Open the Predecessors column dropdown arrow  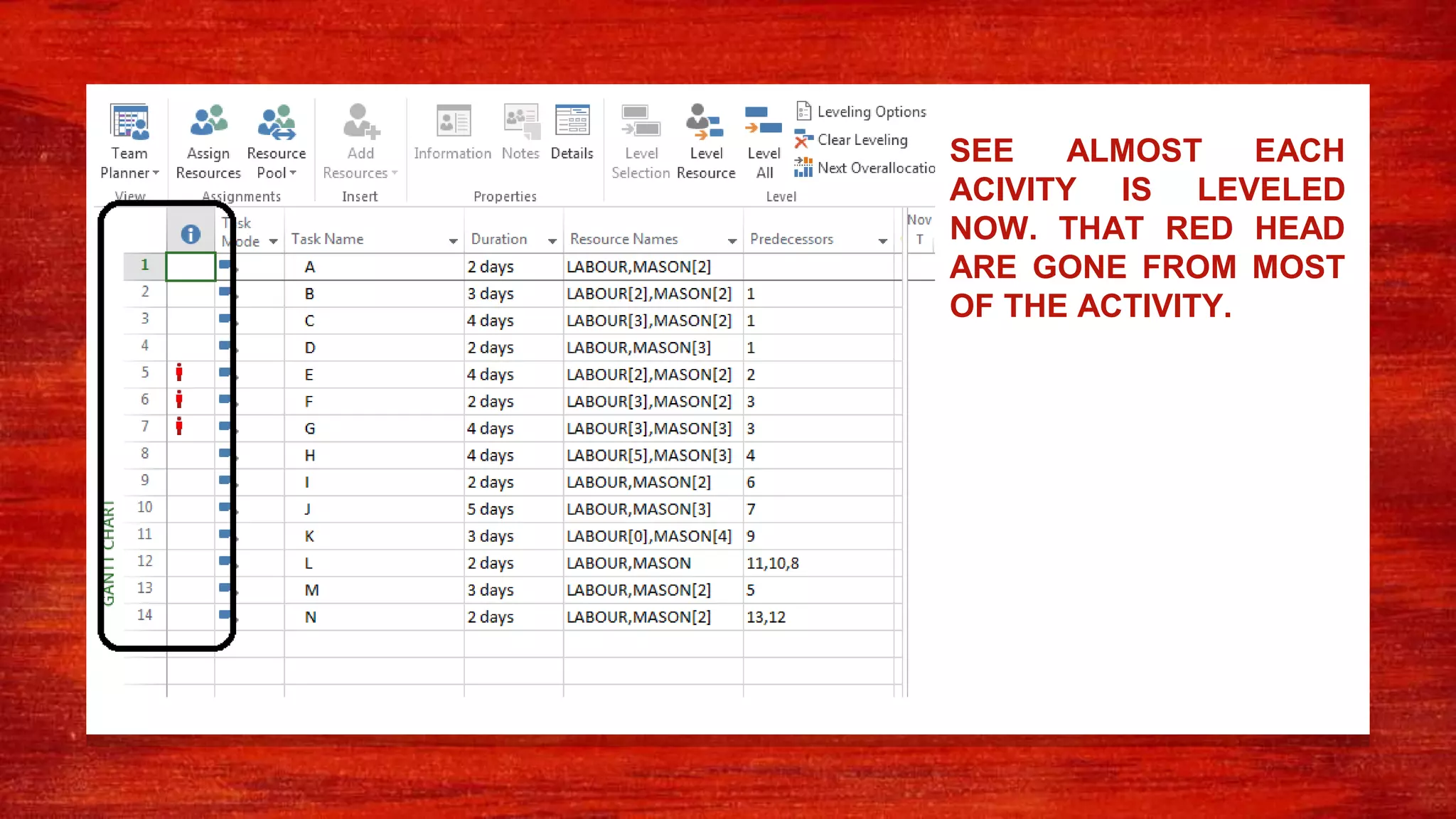tap(882, 242)
